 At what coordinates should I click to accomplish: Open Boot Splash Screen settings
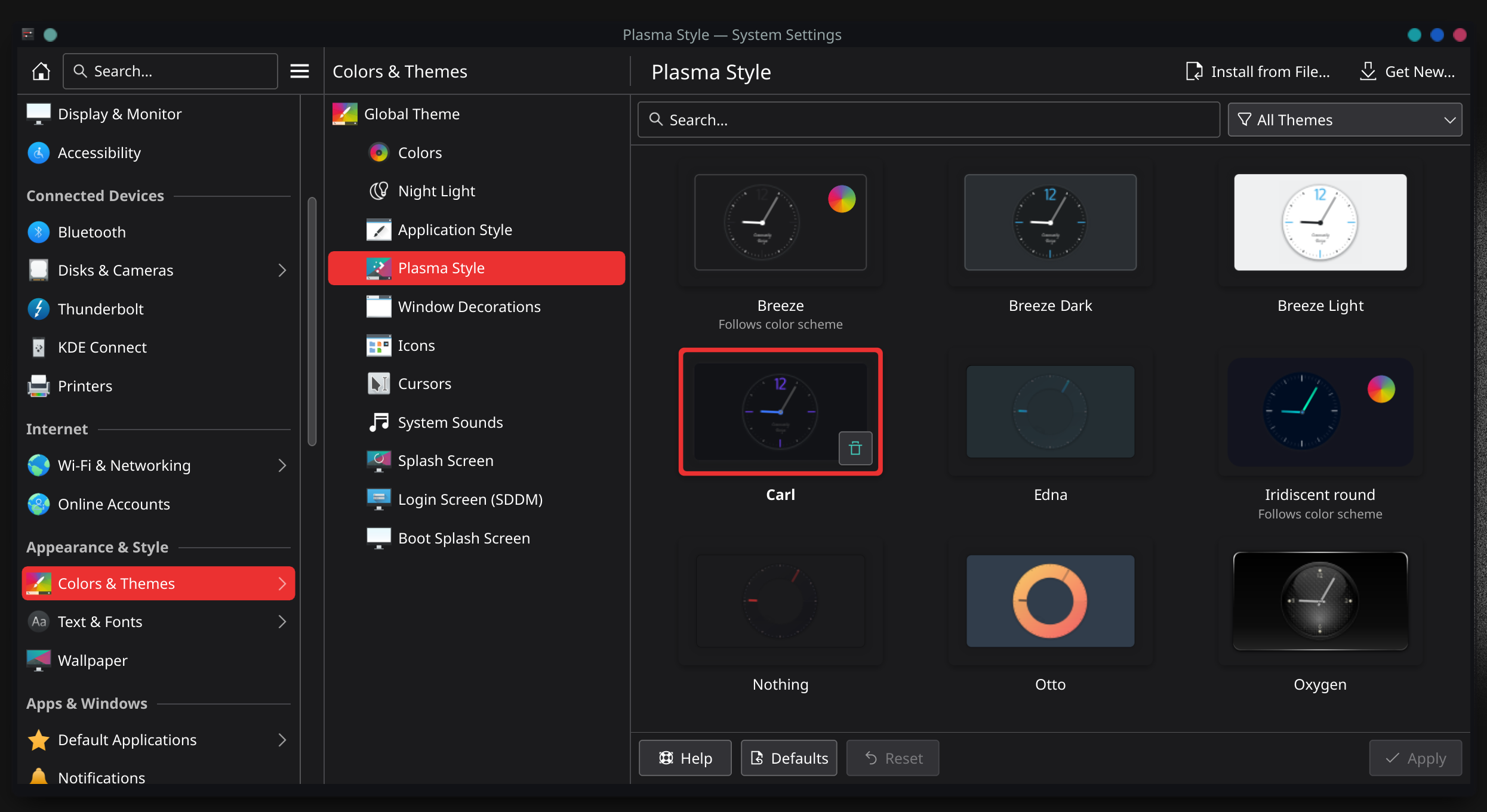point(476,538)
